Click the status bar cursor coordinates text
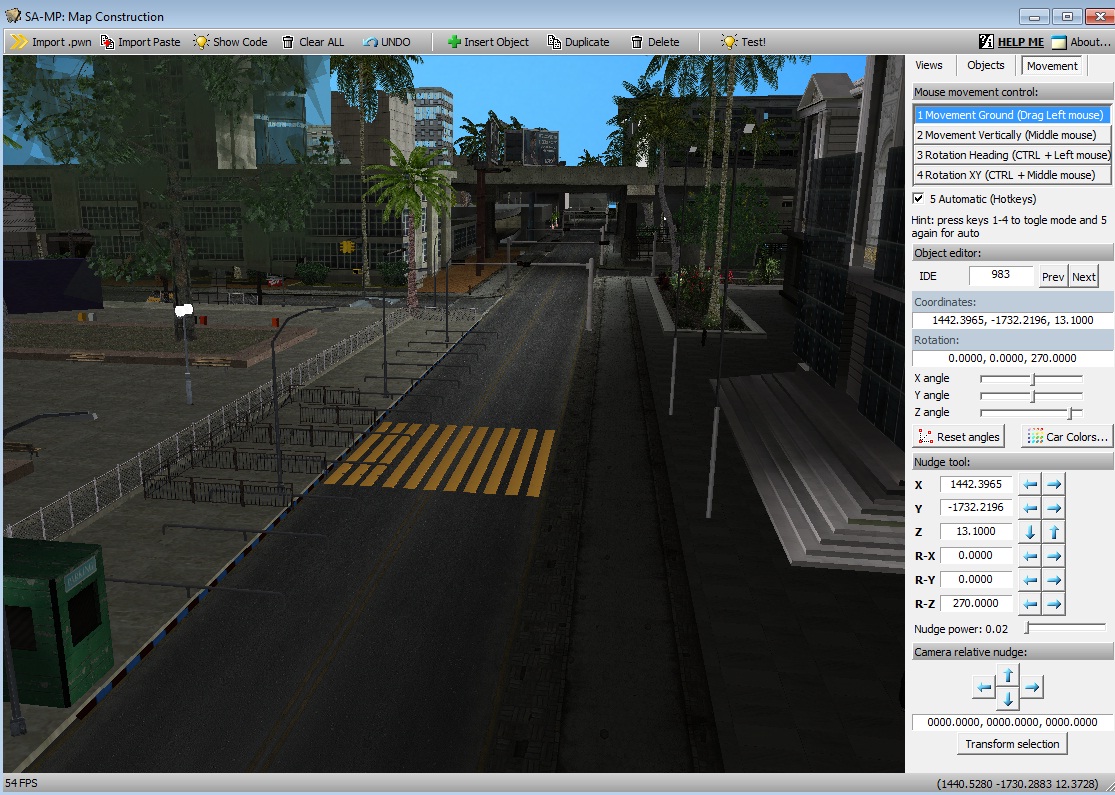This screenshot has width=1115, height=795. pyautogui.click(x=1018, y=784)
